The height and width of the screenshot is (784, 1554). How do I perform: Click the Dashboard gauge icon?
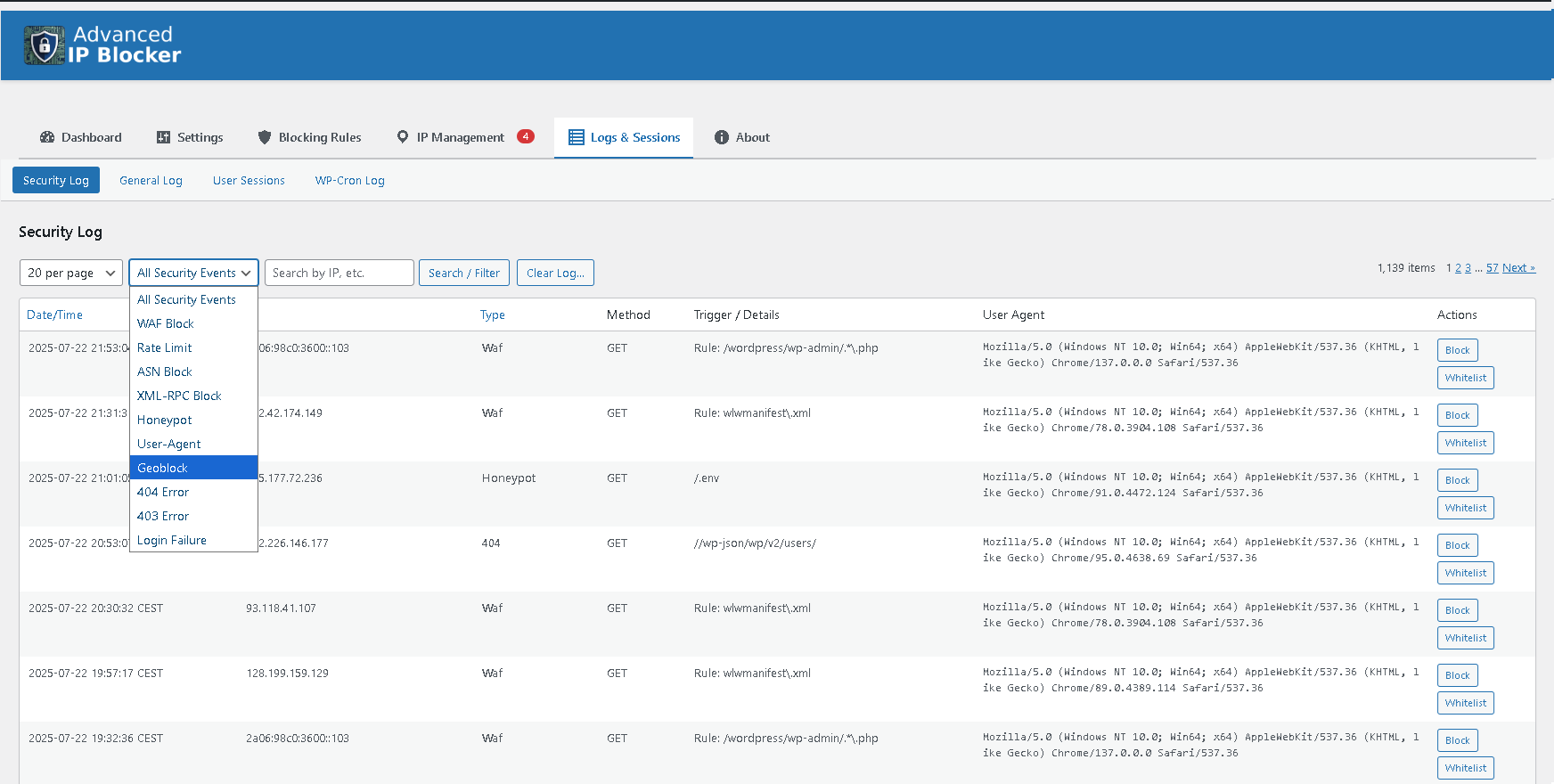click(47, 137)
